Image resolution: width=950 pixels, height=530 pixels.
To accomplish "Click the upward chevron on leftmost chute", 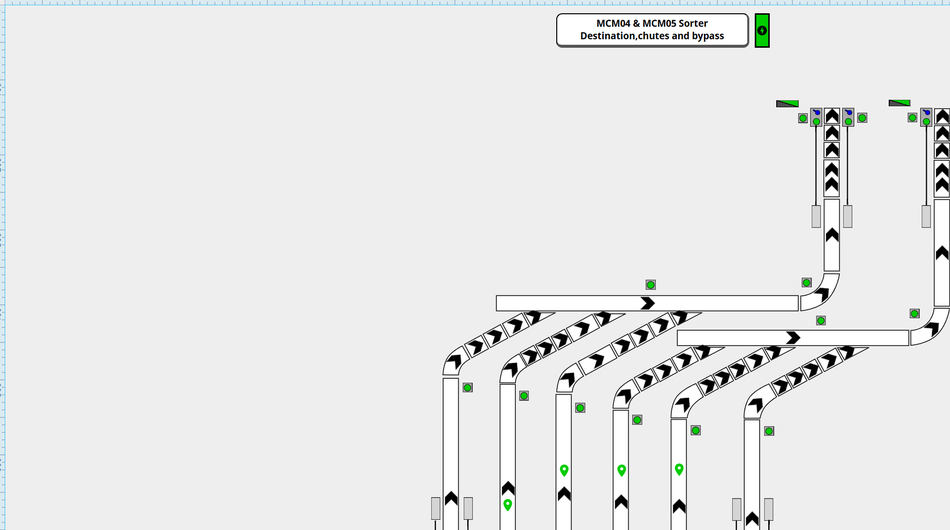I will (x=451, y=498).
